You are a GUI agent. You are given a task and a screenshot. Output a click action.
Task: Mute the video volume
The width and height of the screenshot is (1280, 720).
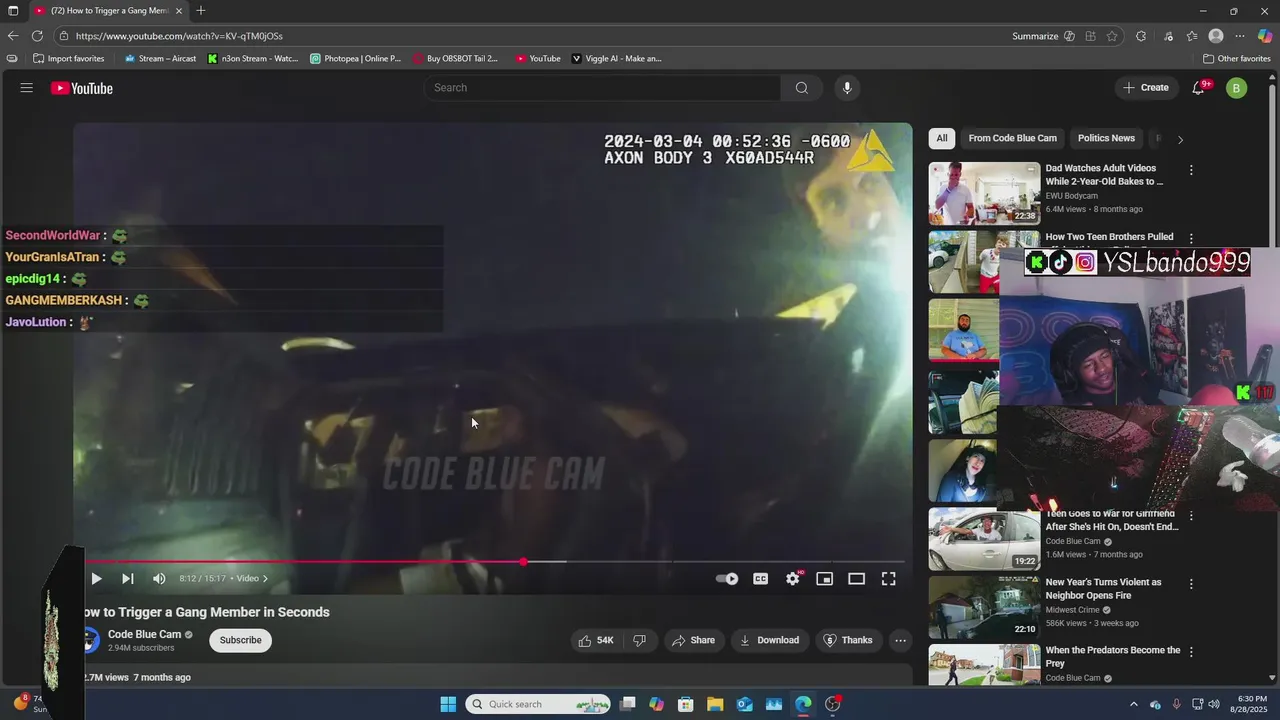[159, 578]
